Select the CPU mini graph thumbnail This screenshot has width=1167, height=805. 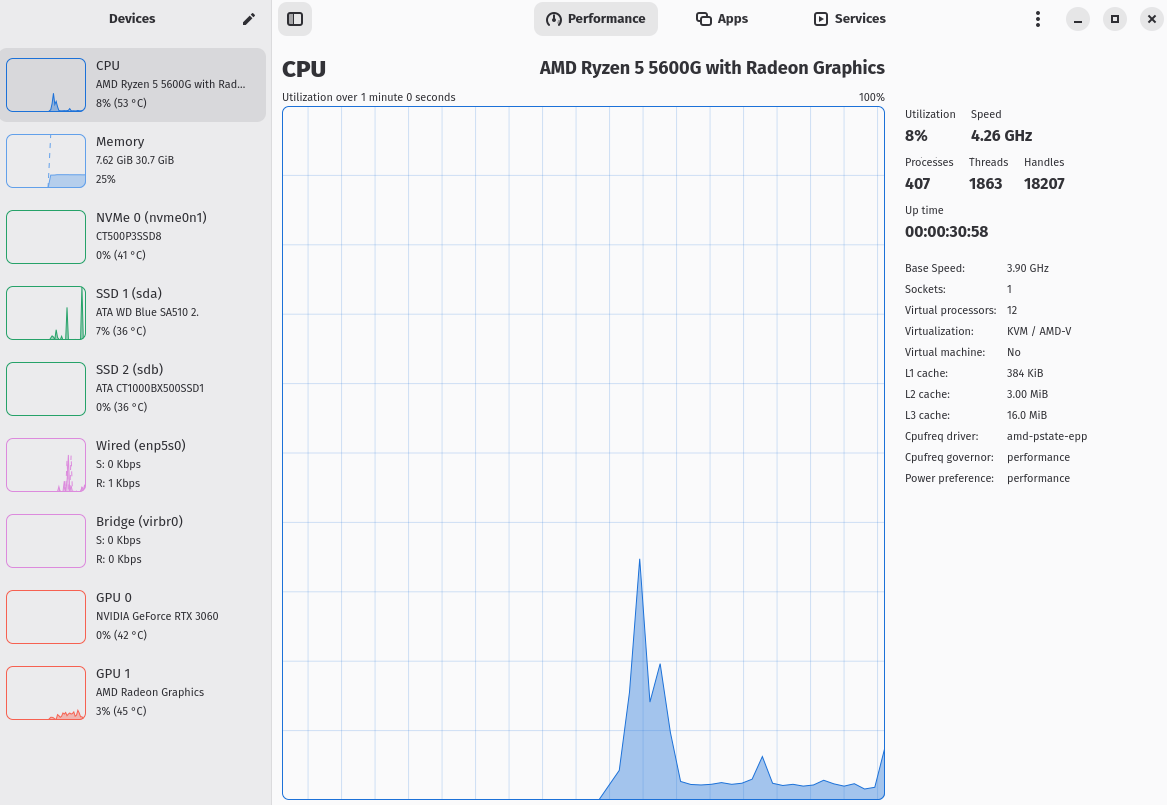pos(46,85)
